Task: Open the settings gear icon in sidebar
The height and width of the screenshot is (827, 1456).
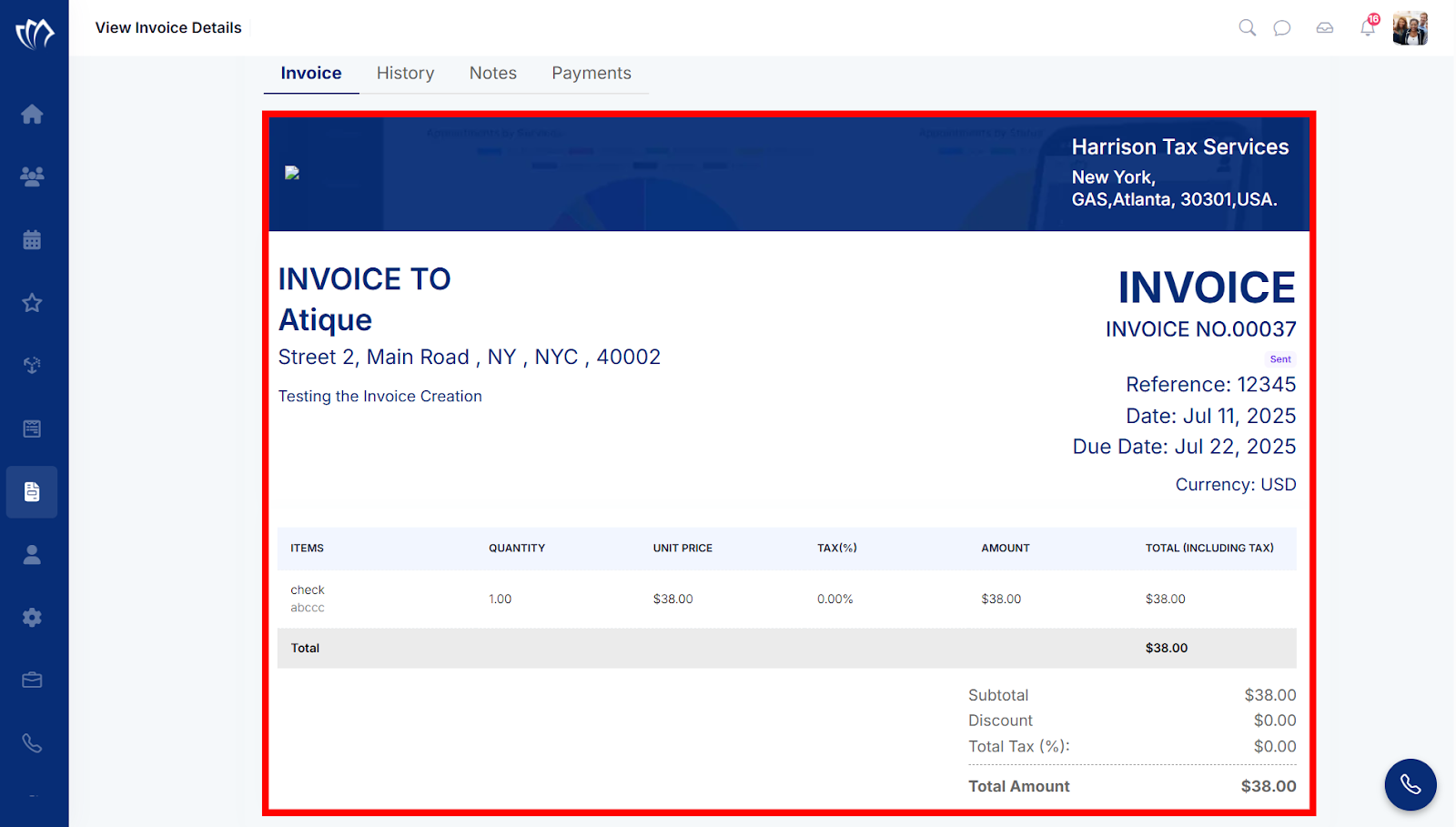Action: [x=32, y=618]
